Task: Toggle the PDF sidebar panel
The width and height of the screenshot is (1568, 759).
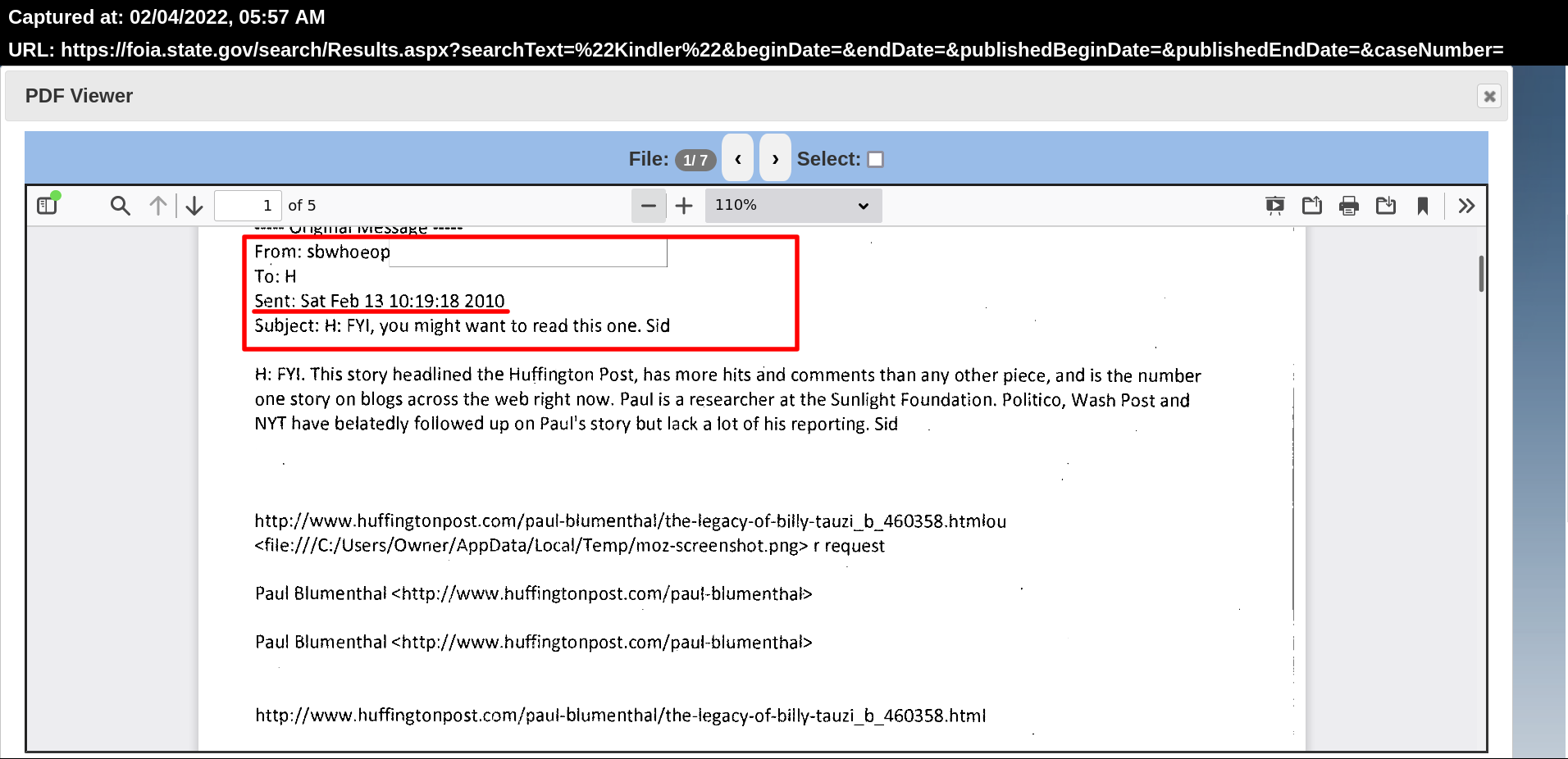Action: [x=48, y=205]
